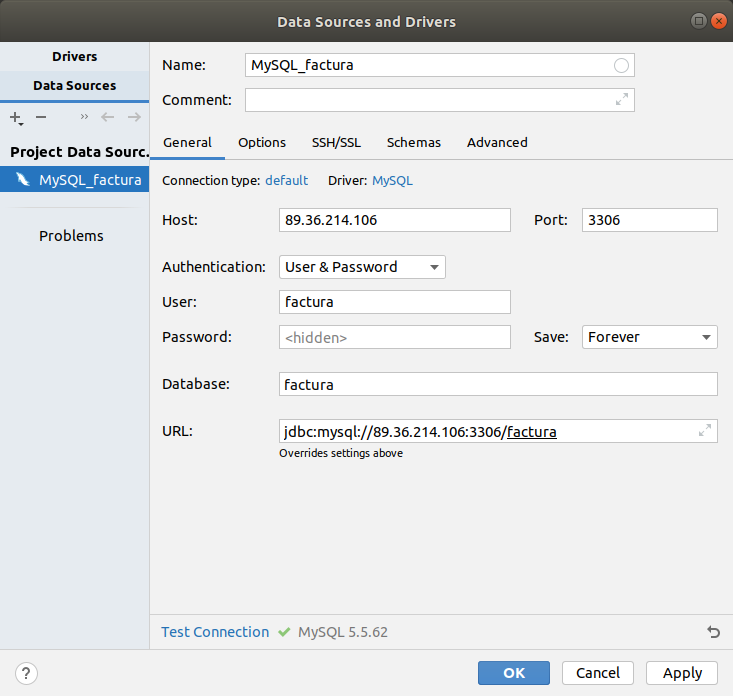Viewport: 733px width, 696px height.
Task: Click the remove data source minus icon
Action: click(41, 117)
